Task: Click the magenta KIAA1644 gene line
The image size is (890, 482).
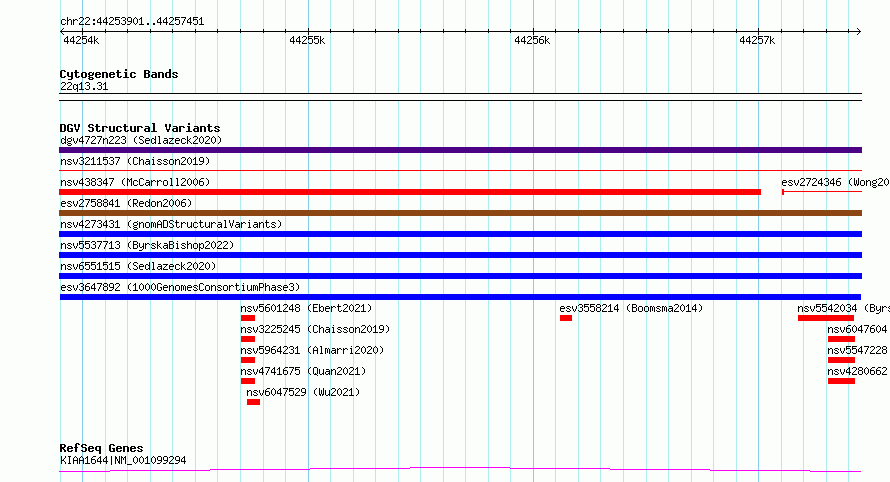Action: pyautogui.click(x=460, y=470)
